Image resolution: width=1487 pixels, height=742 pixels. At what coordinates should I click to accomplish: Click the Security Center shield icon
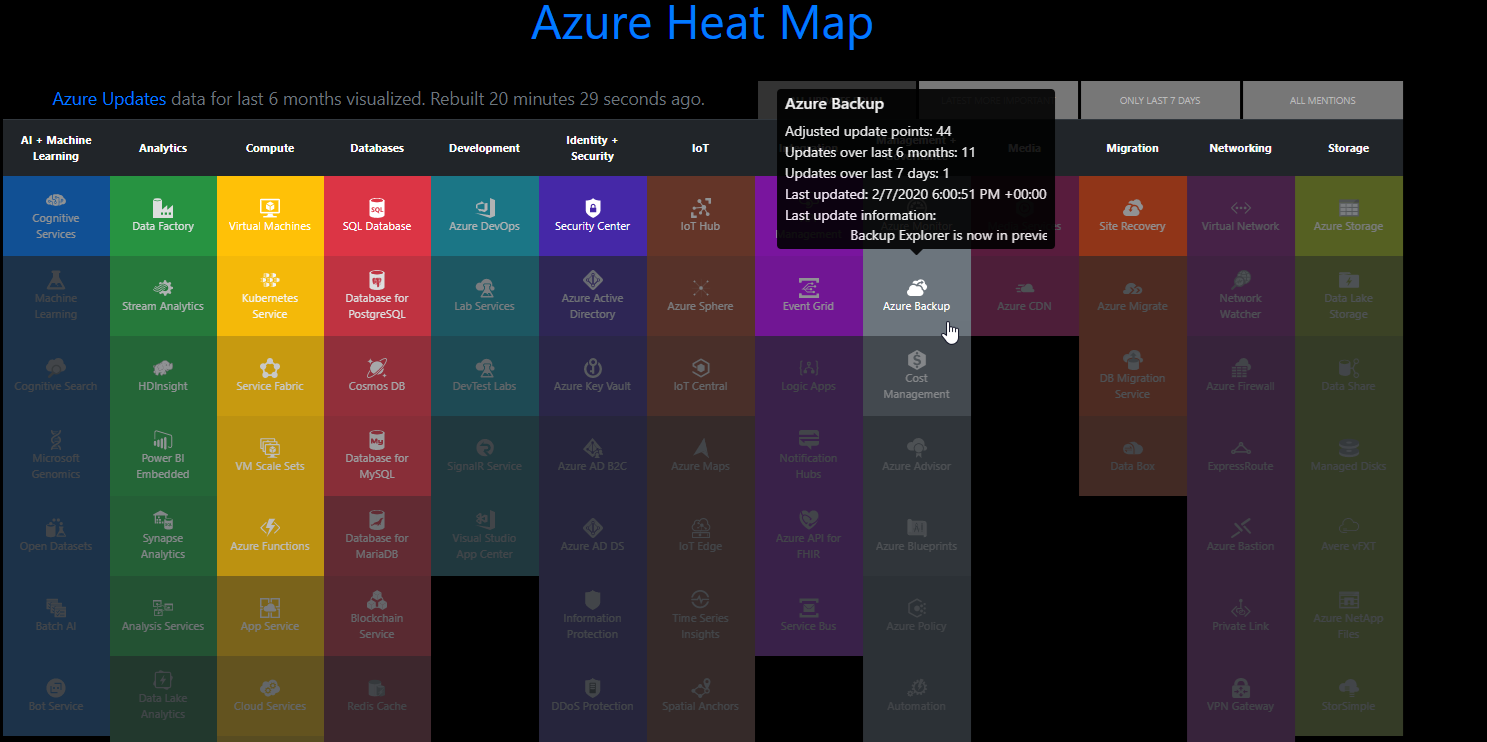coord(592,207)
